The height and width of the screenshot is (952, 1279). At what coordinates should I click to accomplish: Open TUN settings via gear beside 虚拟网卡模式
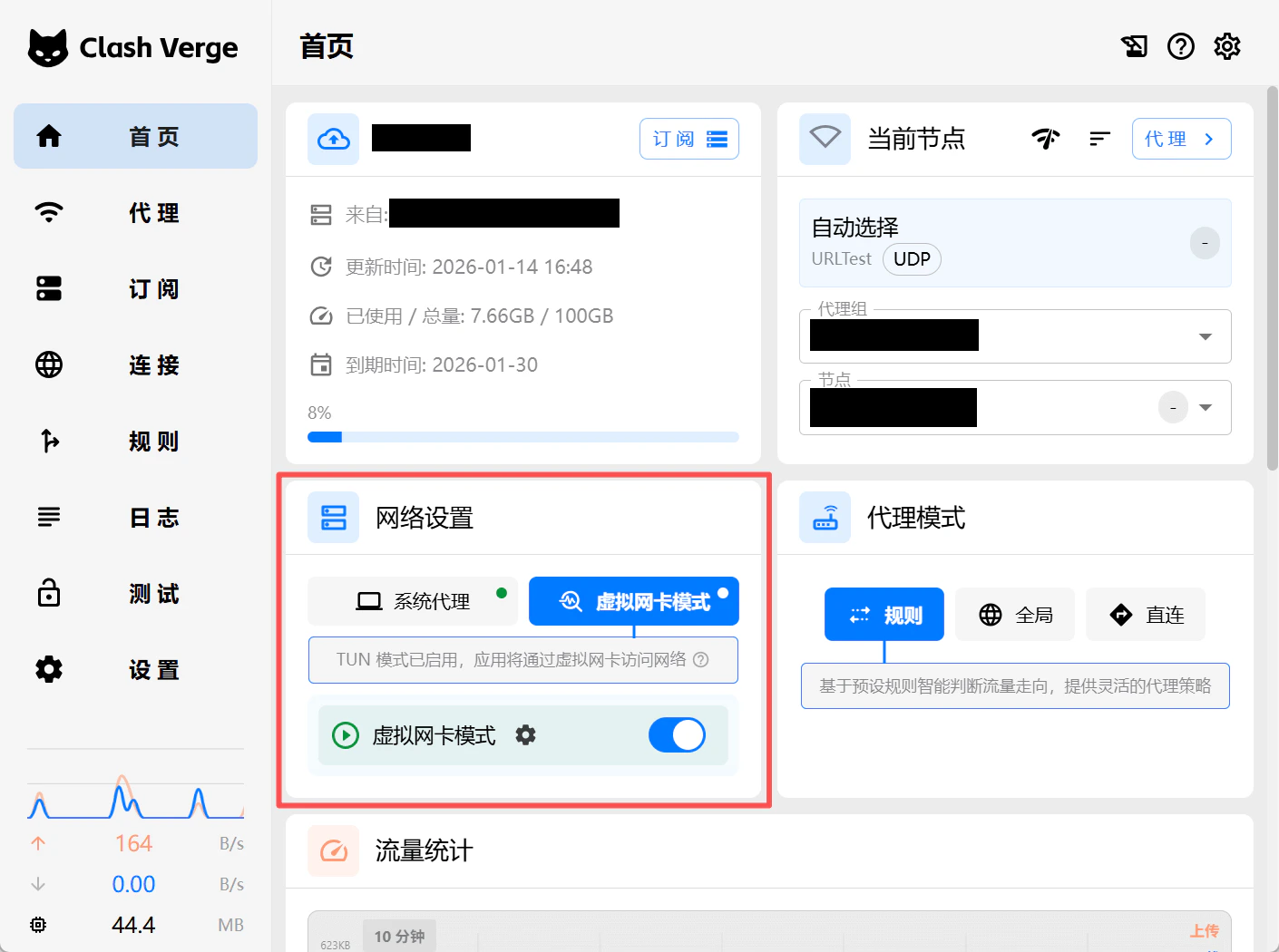(x=525, y=735)
